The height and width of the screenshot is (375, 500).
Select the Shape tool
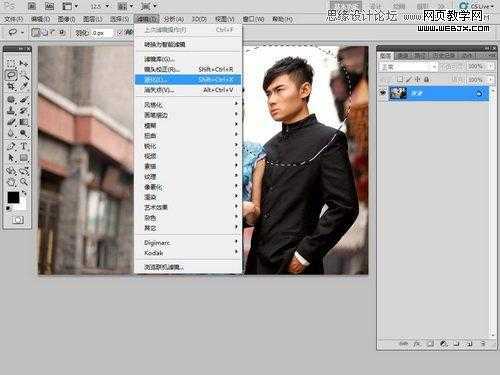(x=24, y=158)
